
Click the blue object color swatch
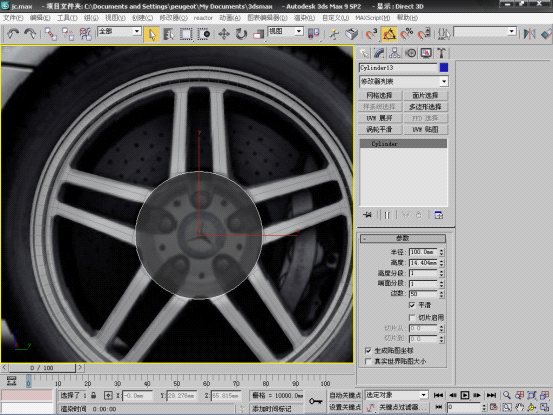coord(444,67)
